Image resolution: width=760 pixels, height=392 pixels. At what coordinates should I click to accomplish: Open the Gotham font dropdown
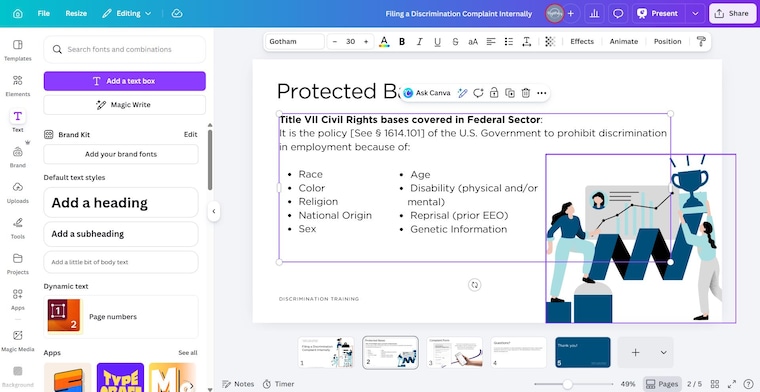click(295, 42)
